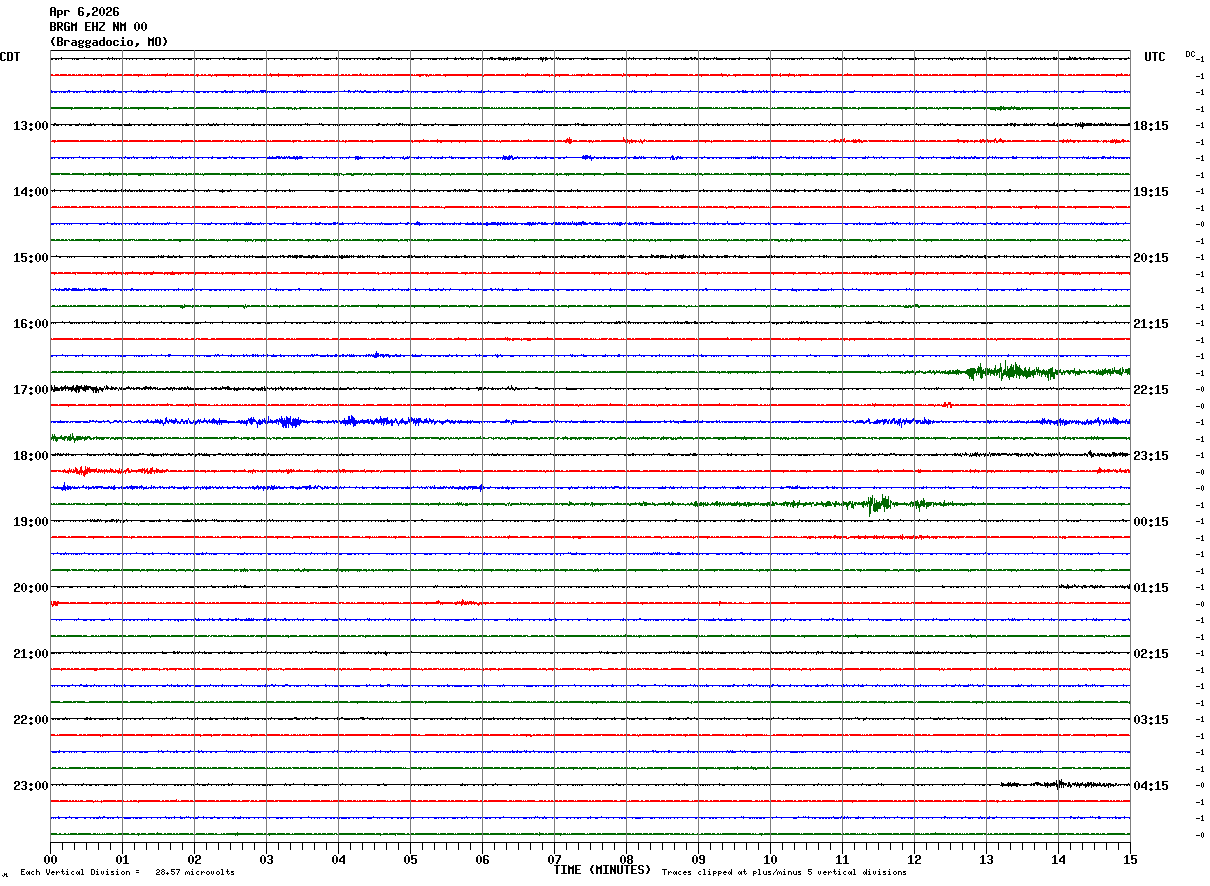
Task: Select the blue tremor near minute 3
Action: click(x=289, y=421)
